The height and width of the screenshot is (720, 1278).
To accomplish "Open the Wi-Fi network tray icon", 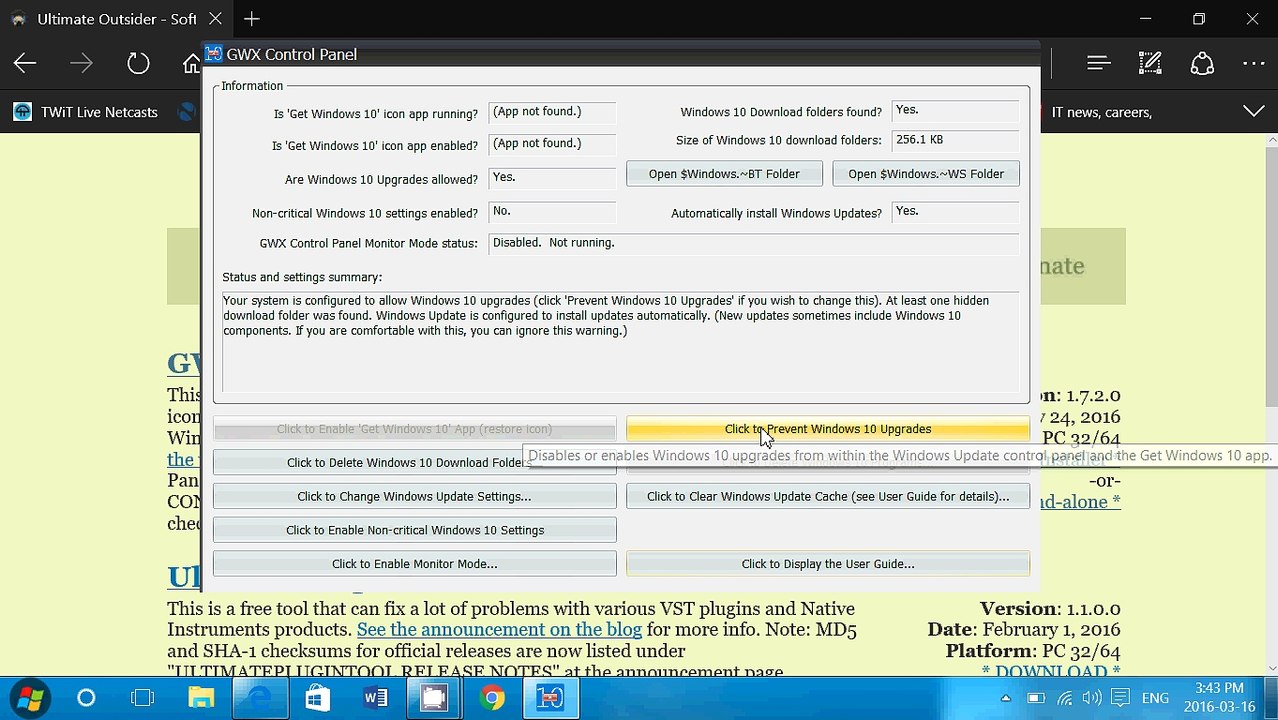I will (x=1065, y=698).
